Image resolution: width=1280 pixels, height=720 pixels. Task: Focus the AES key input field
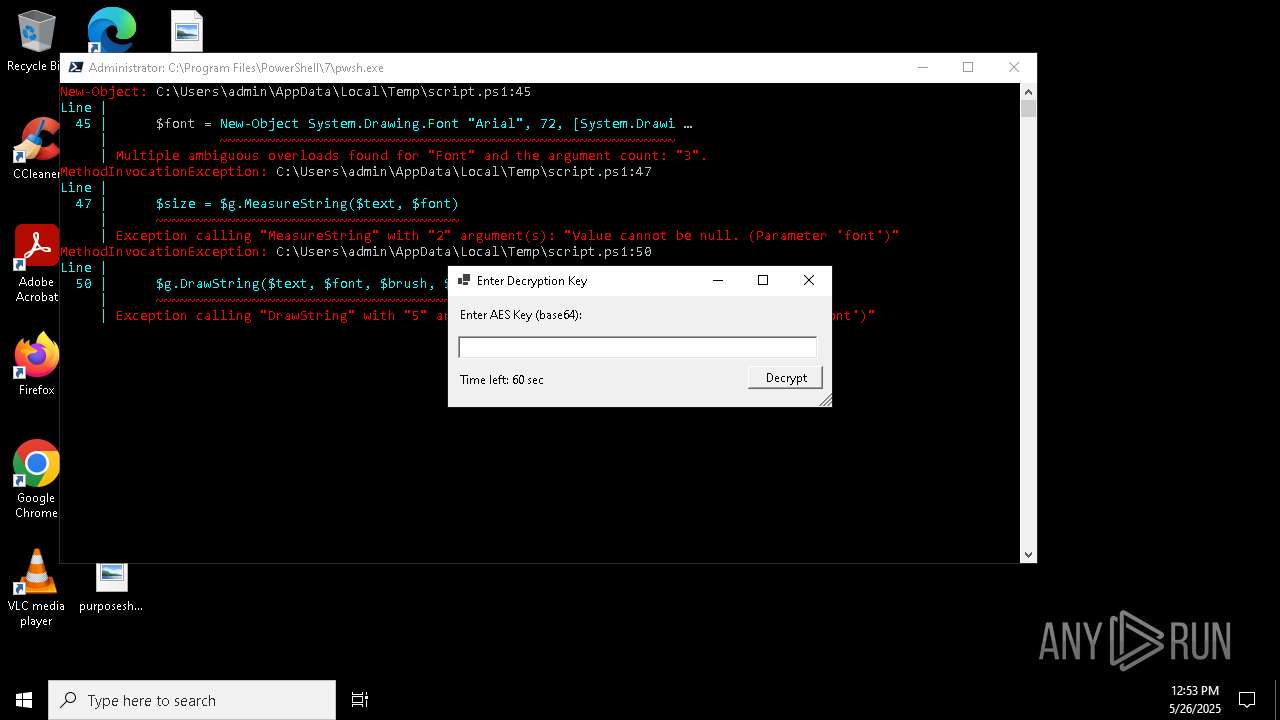click(637, 347)
